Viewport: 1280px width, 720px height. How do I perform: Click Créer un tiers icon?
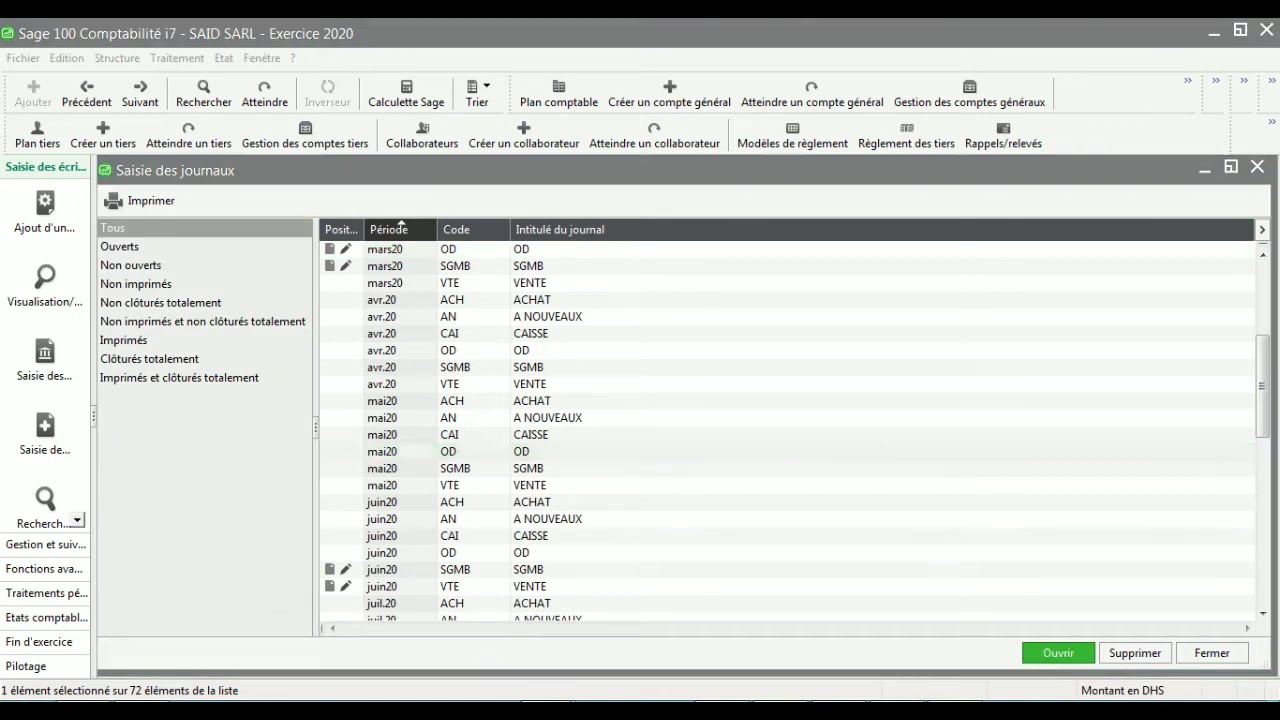(x=103, y=135)
